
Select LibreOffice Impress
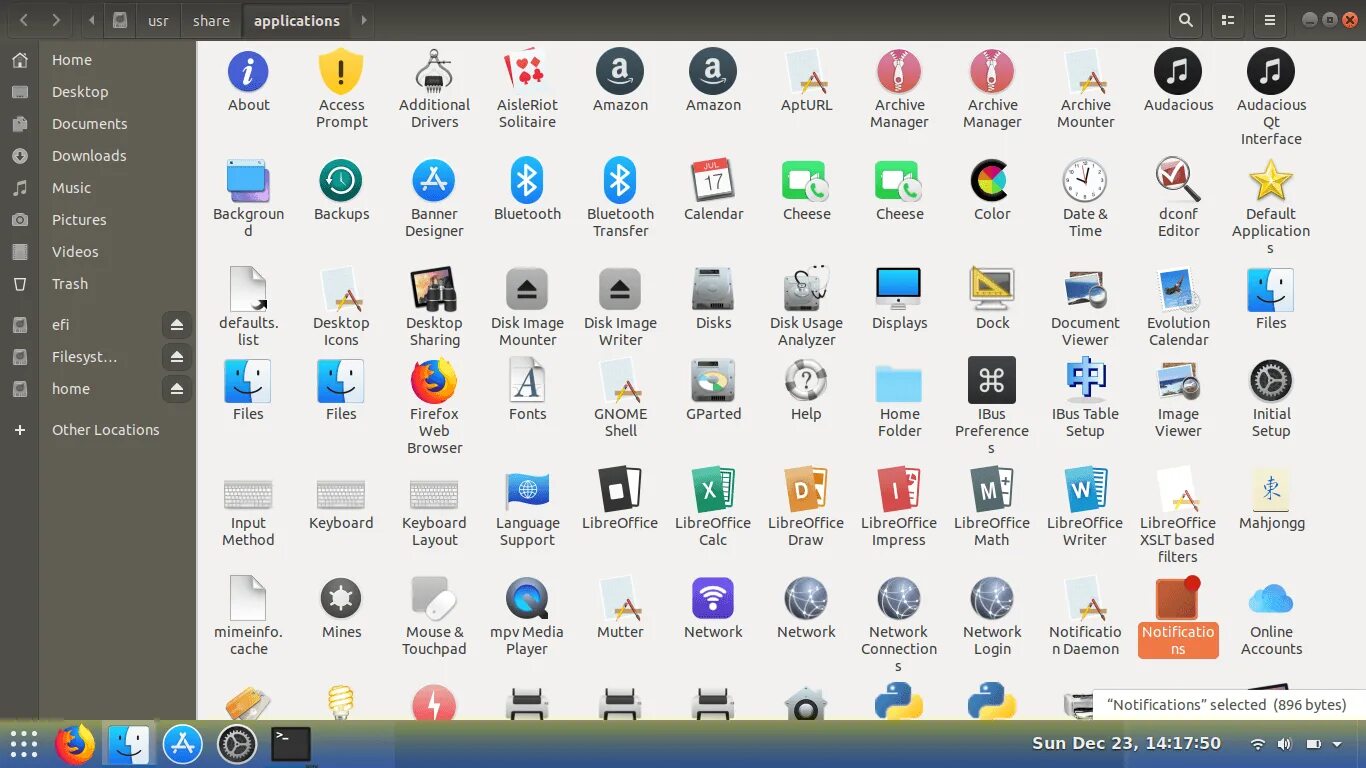click(x=899, y=490)
